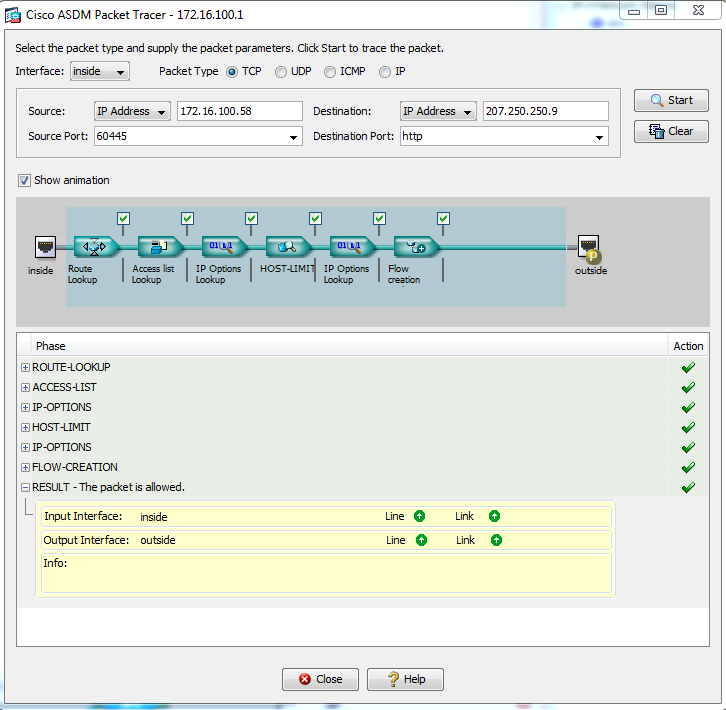Click the inside interface port icon

click(x=45, y=247)
